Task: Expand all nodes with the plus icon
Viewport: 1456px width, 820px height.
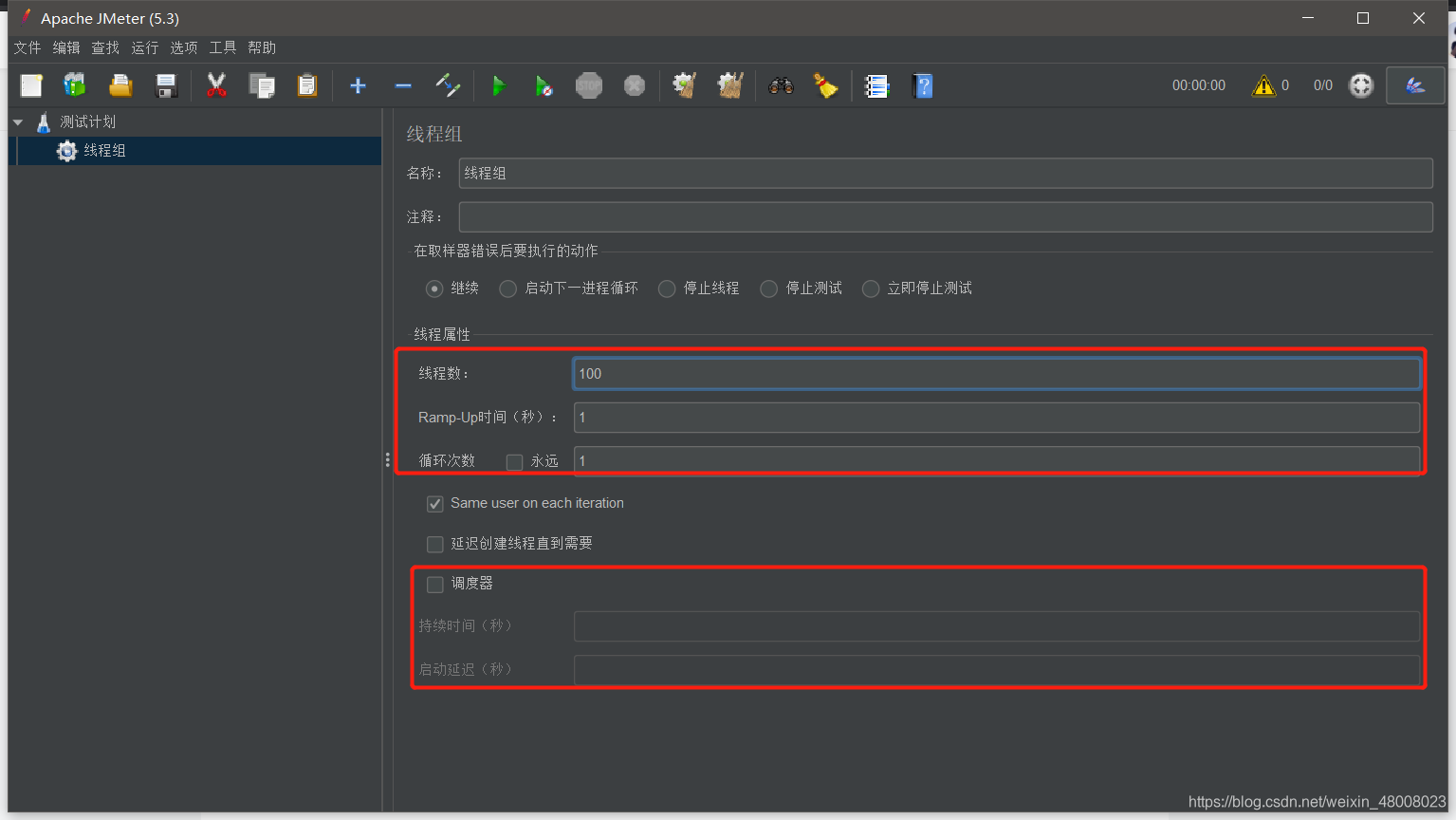Action: pos(358,85)
